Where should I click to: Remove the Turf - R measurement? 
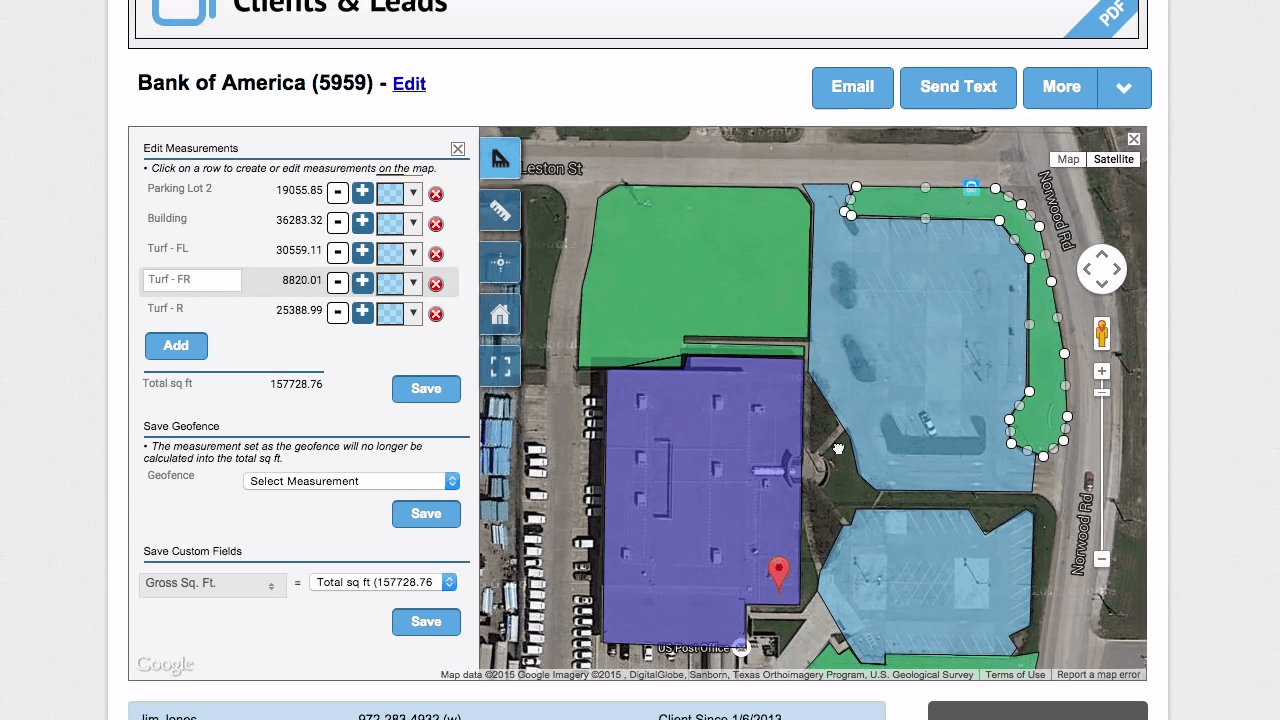435,314
